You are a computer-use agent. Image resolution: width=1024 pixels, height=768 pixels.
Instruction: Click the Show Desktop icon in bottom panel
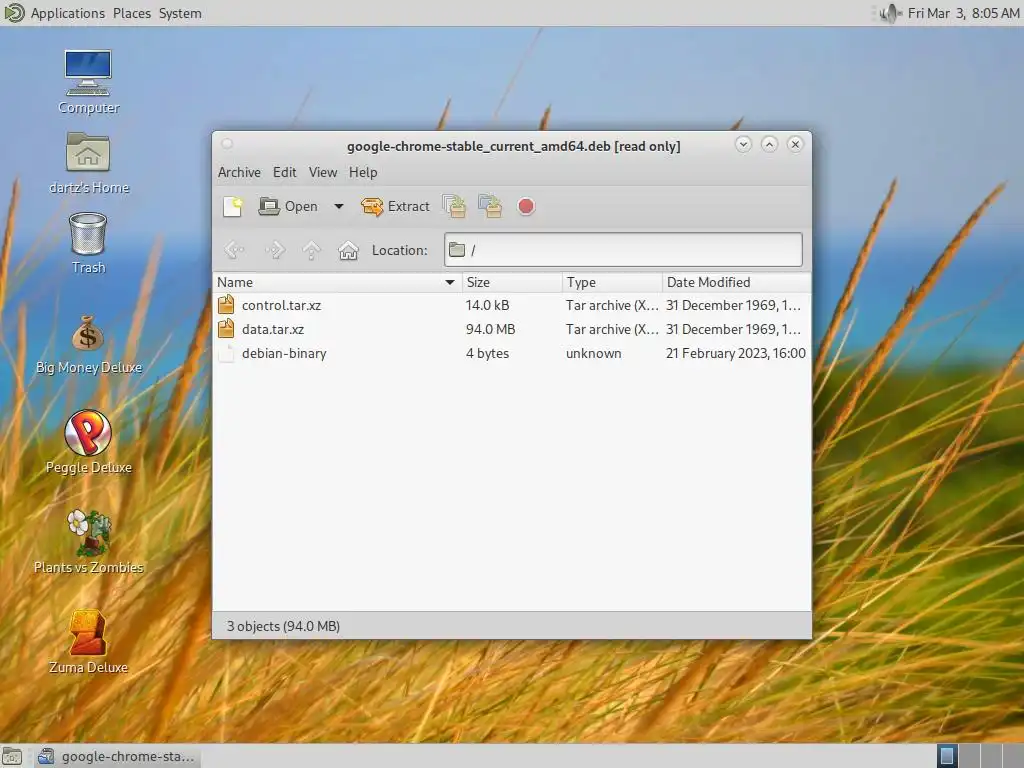tap(12, 756)
